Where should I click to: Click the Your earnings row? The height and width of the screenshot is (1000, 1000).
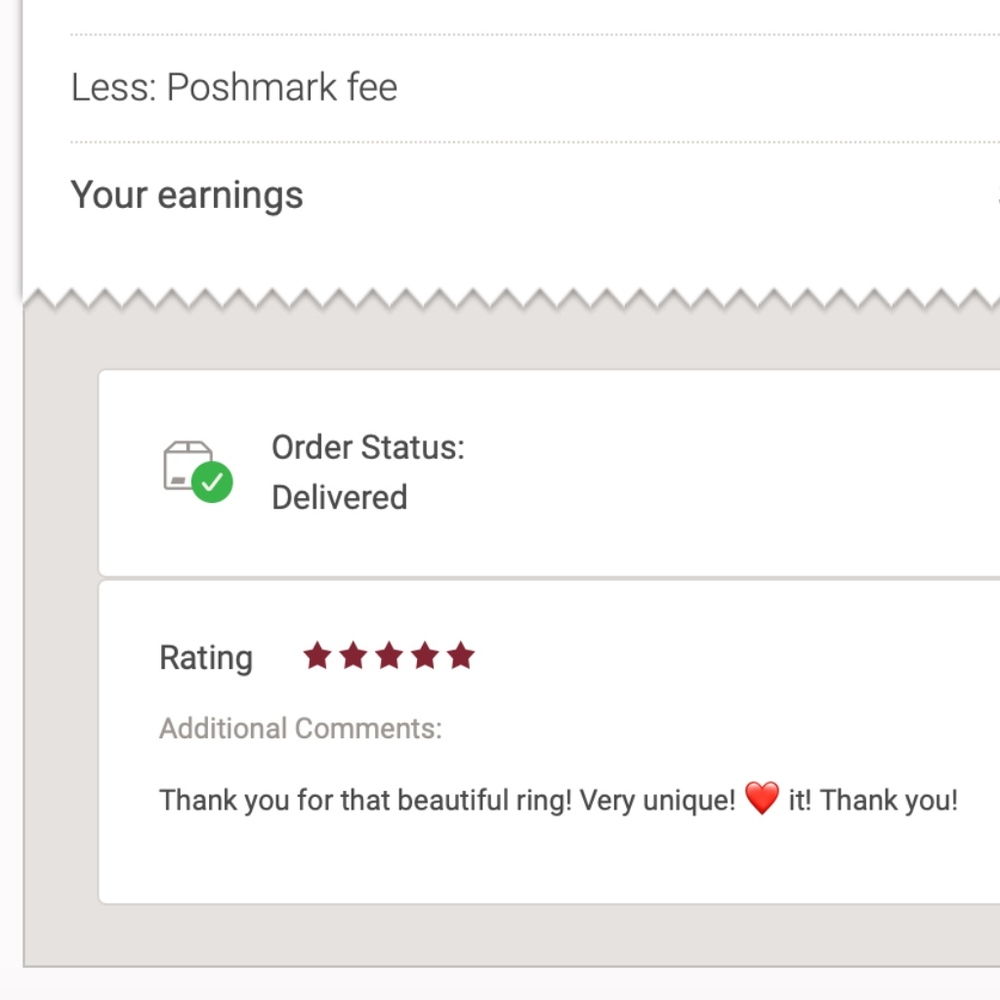534,195
